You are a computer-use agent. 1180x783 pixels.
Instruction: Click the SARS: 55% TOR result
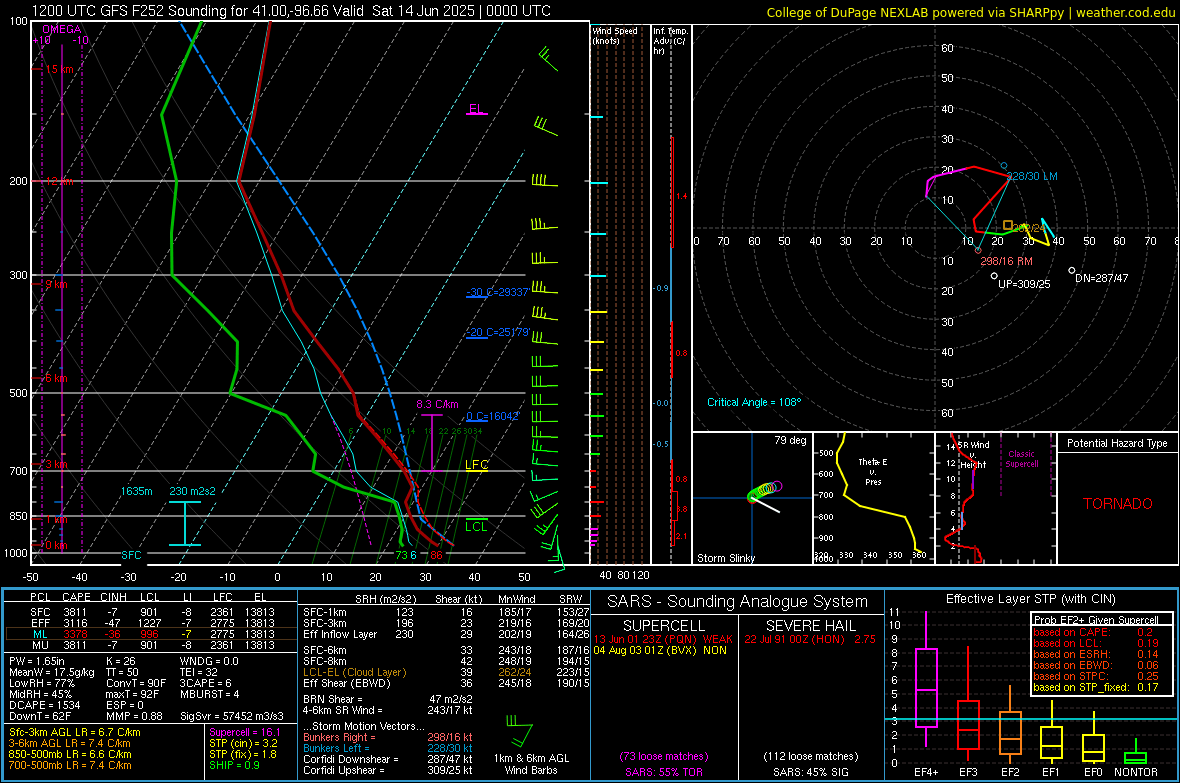click(x=663, y=772)
